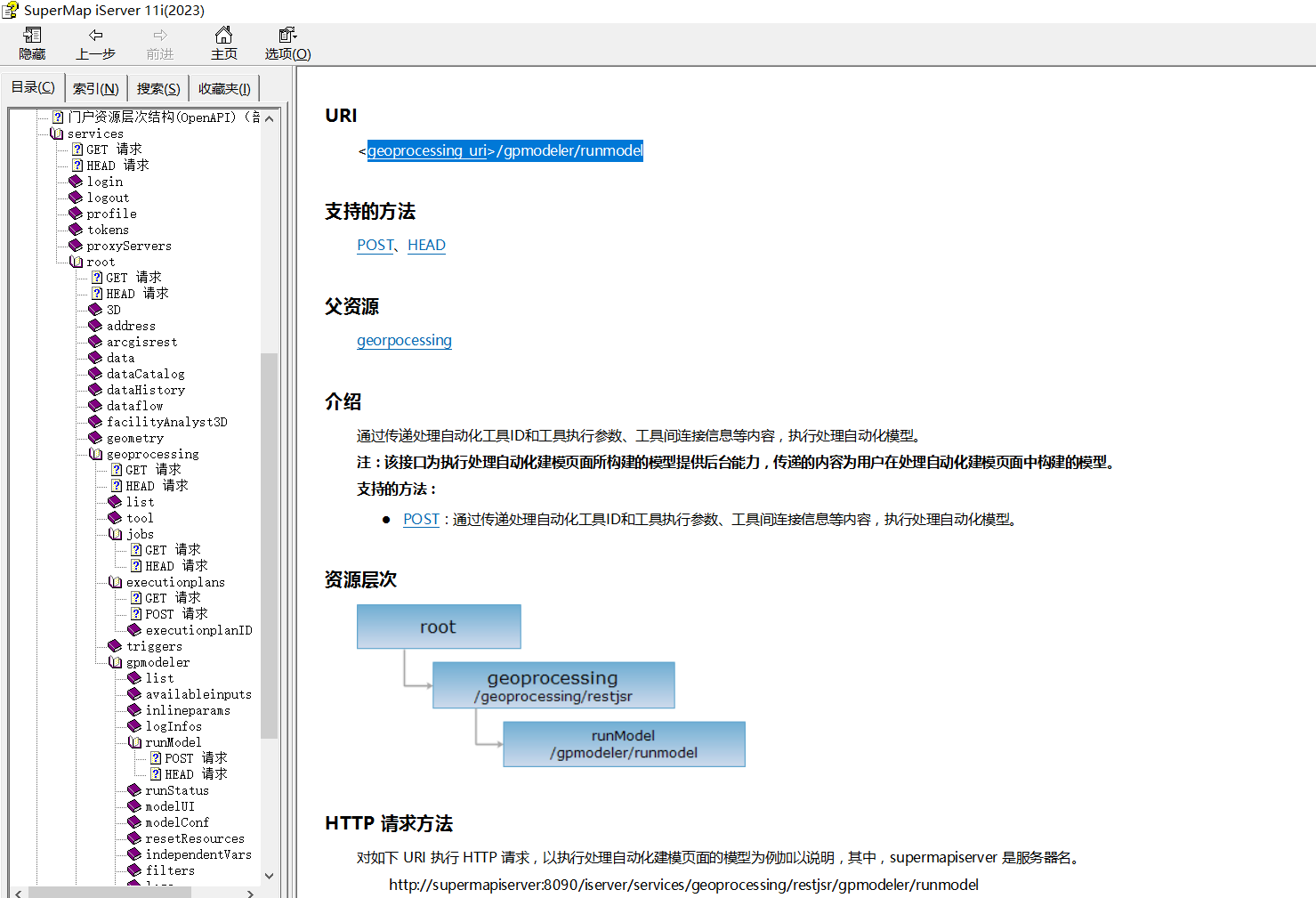The height and width of the screenshot is (898, 1316).
Task: Open the POST link under 支持的方法
Action: (x=375, y=245)
